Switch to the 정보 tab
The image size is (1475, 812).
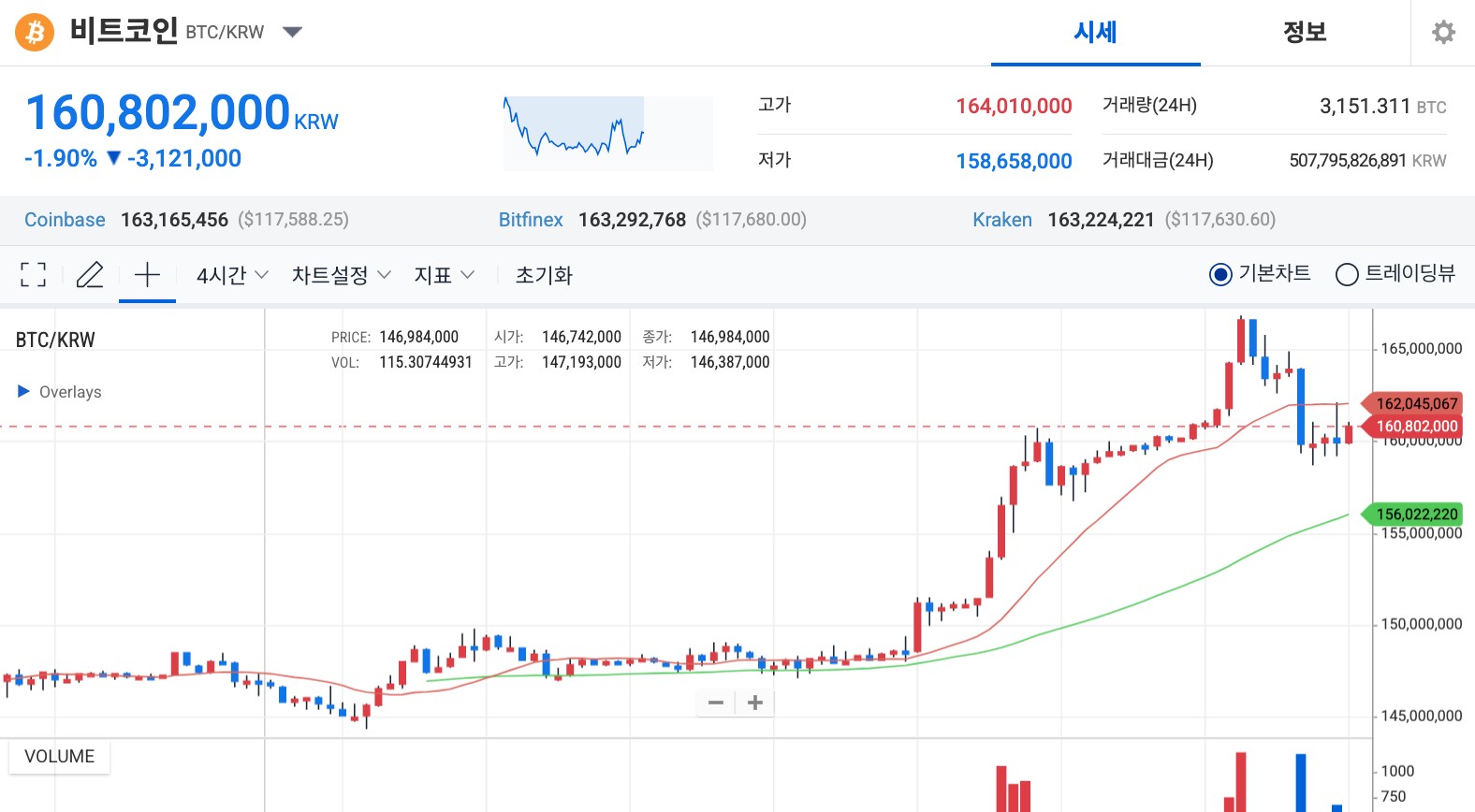[x=1305, y=33]
